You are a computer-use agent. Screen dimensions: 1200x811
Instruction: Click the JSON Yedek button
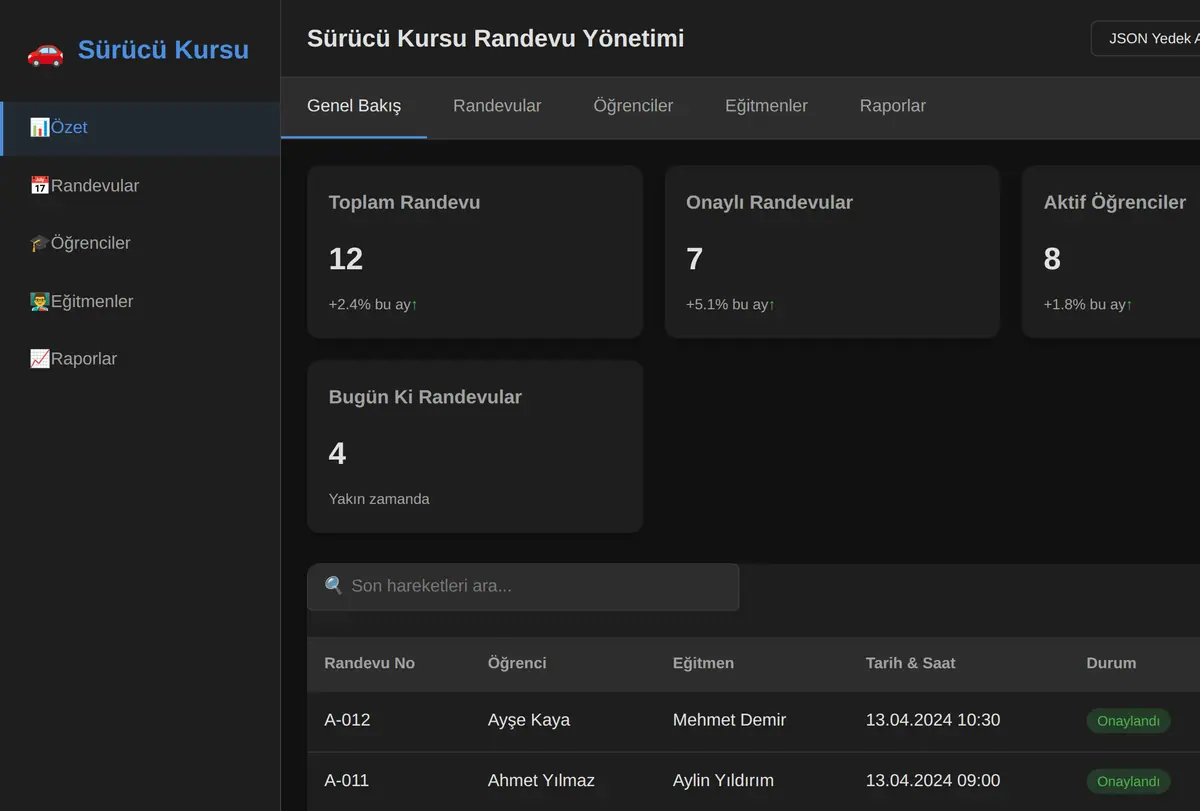click(x=1146, y=39)
